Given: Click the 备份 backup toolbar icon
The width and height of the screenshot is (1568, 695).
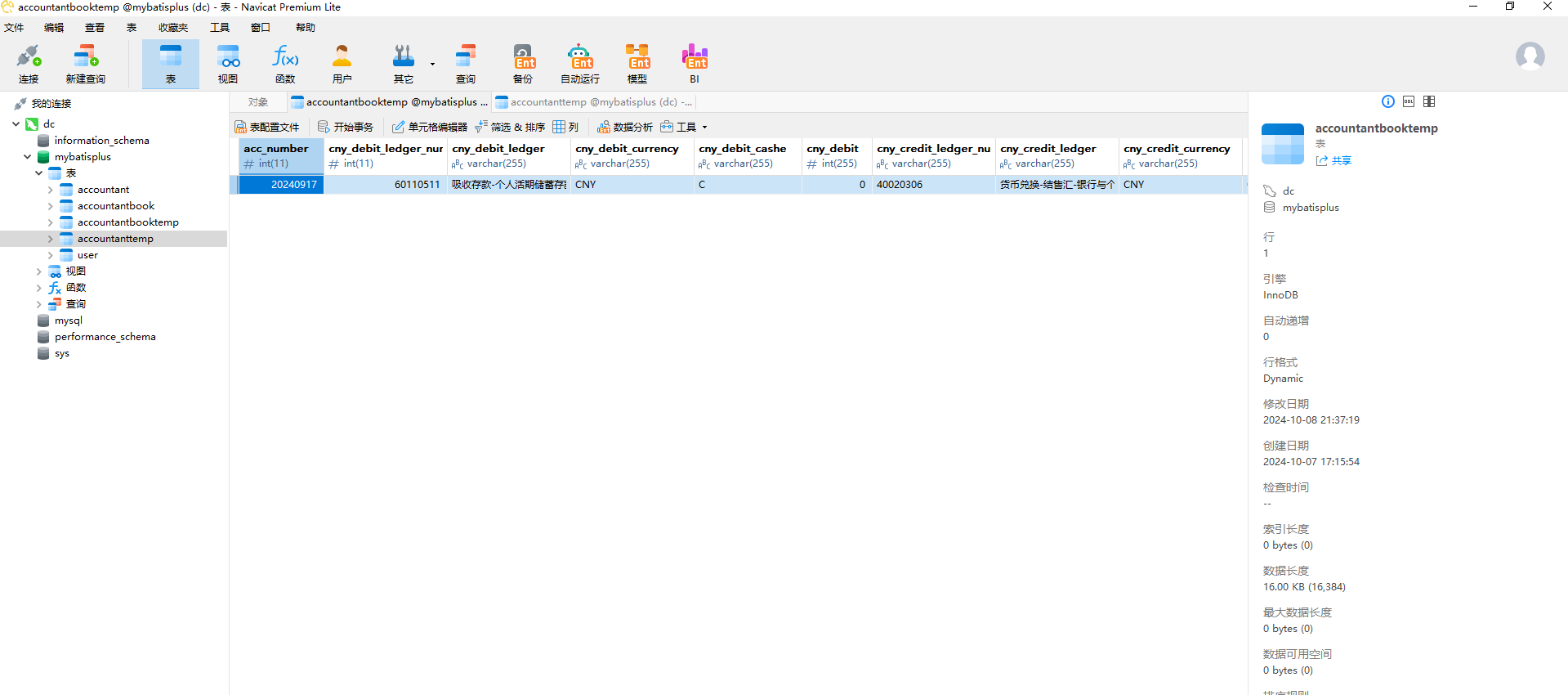Looking at the screenshot, I should (523, 64).
